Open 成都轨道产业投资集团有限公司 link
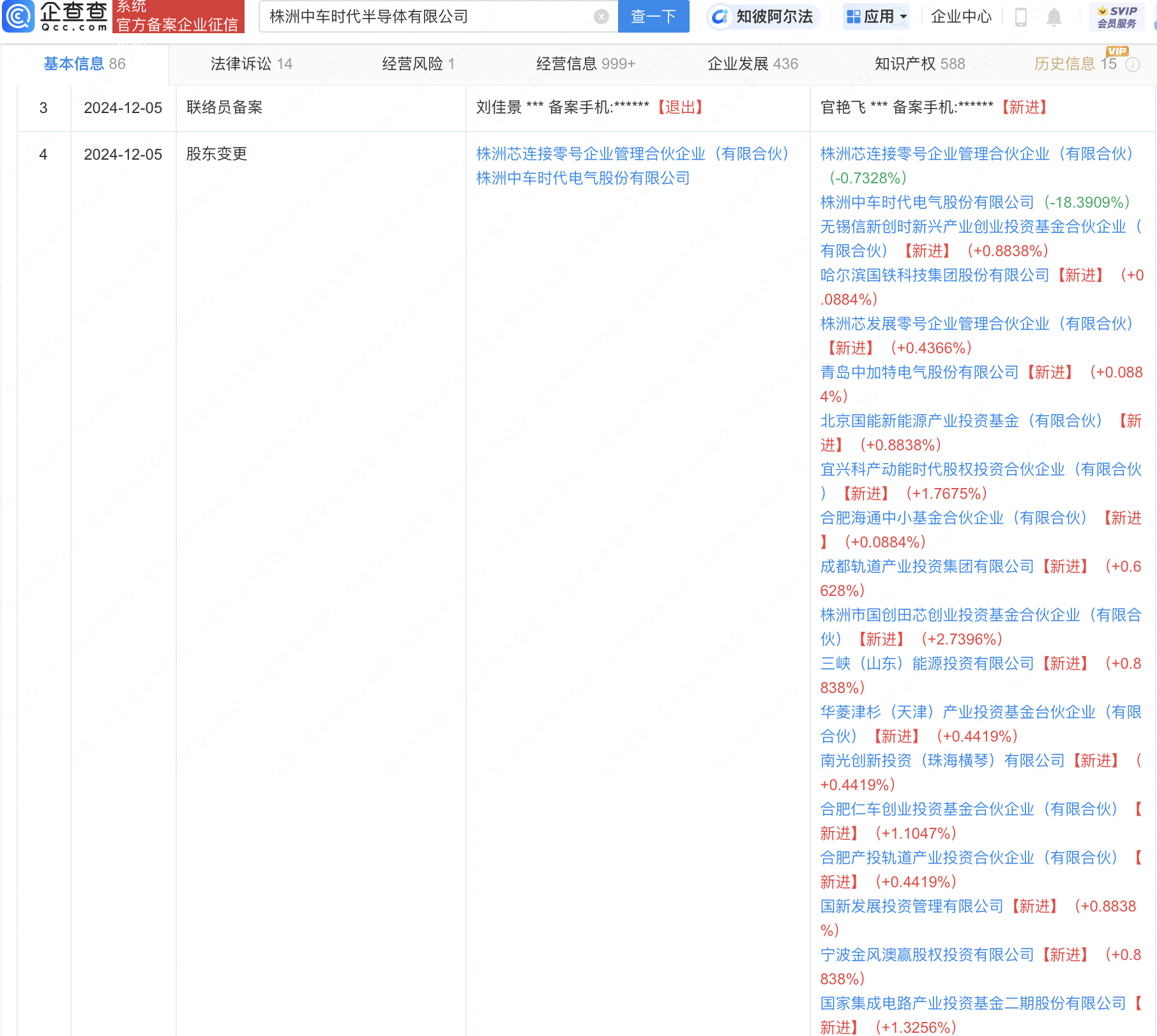Image resolution: width=1157 pixels, height=1036 pixels. click(x=927, y=567)
